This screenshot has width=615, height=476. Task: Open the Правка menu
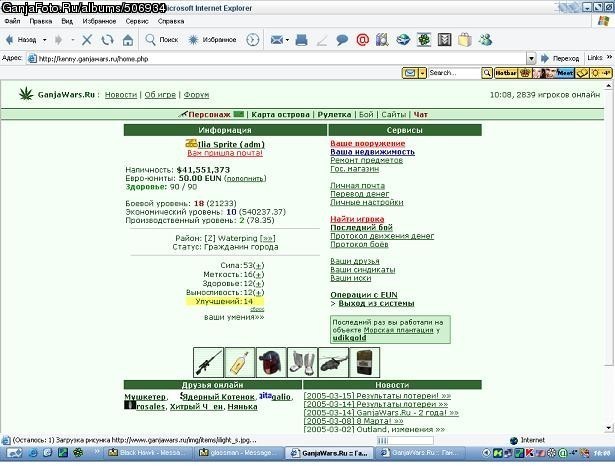41,21
